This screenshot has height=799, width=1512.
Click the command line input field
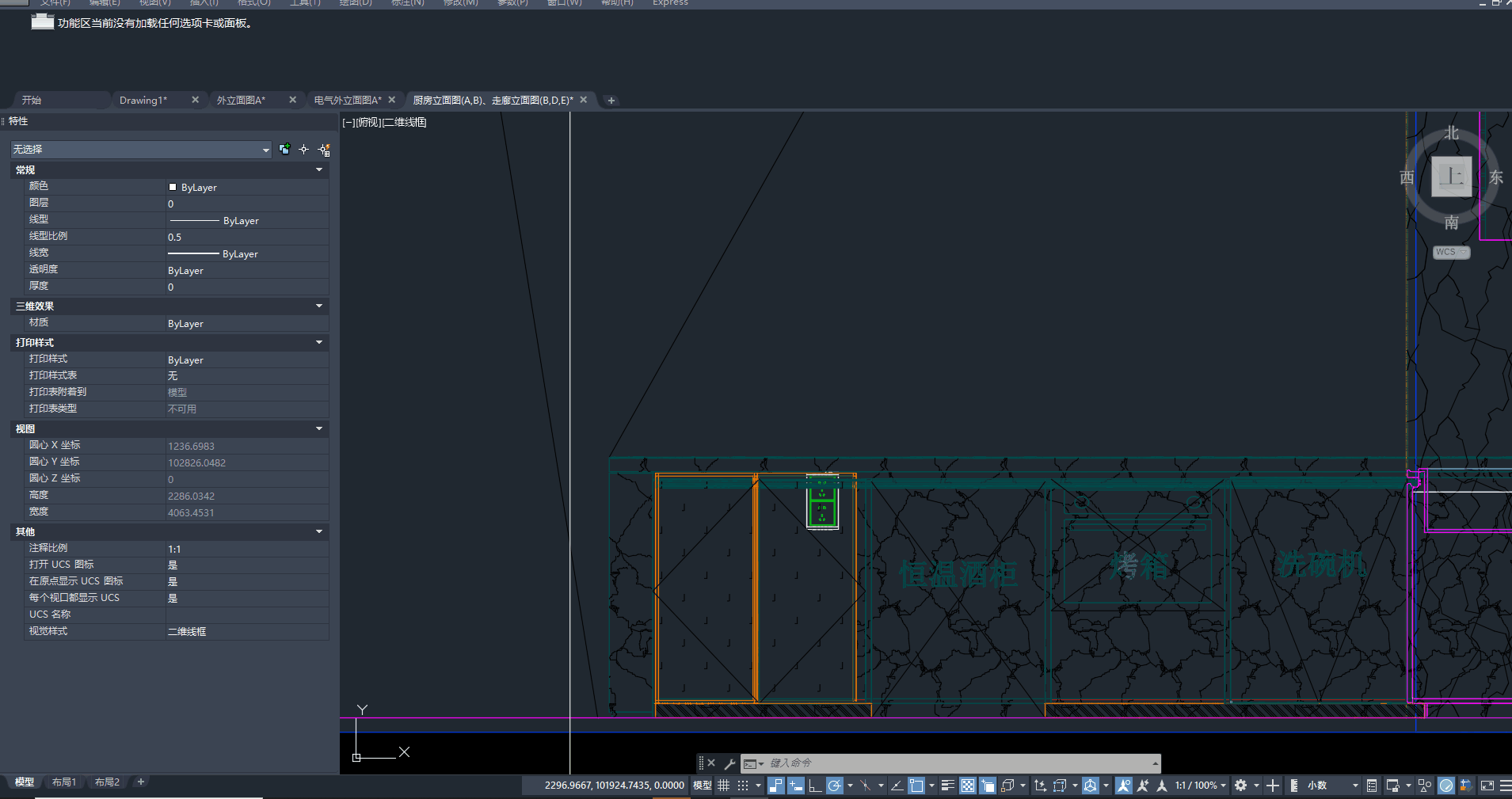(x=950, y=763)
